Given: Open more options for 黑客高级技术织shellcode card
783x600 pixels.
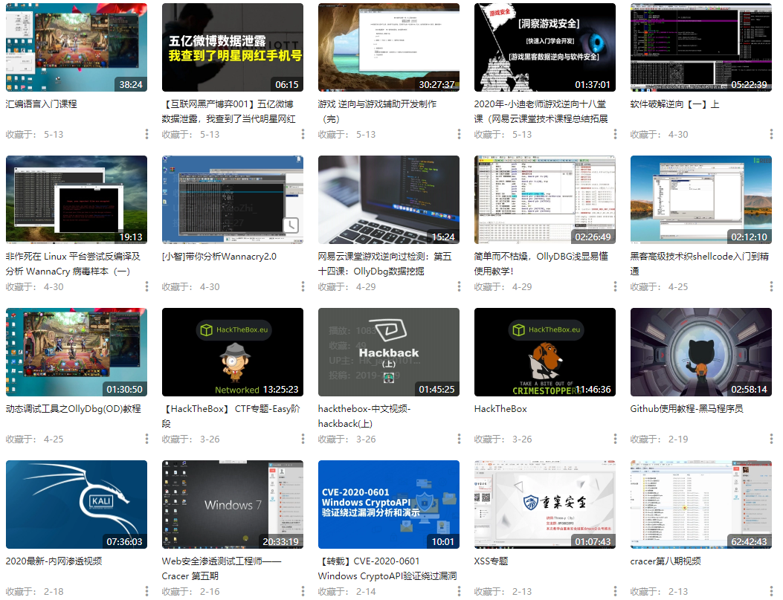Looking at the screenshot, I should point(771,287).
